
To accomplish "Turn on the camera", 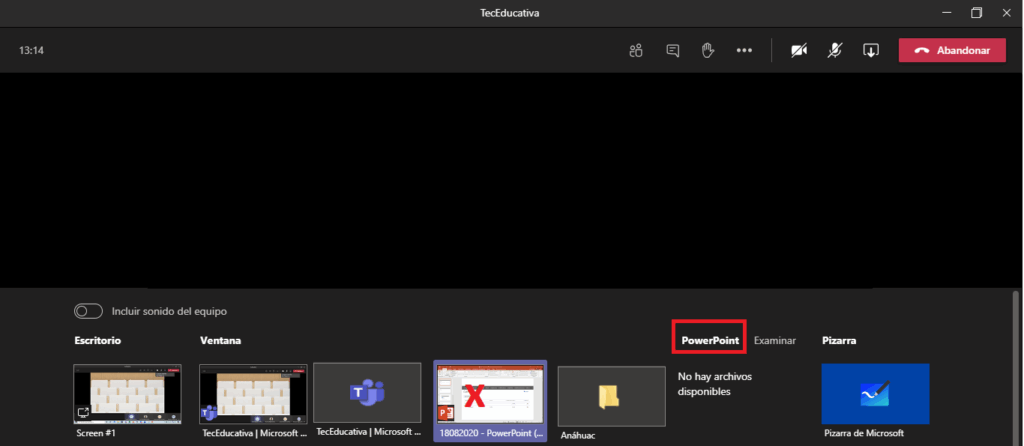I will tap(799, 51).
